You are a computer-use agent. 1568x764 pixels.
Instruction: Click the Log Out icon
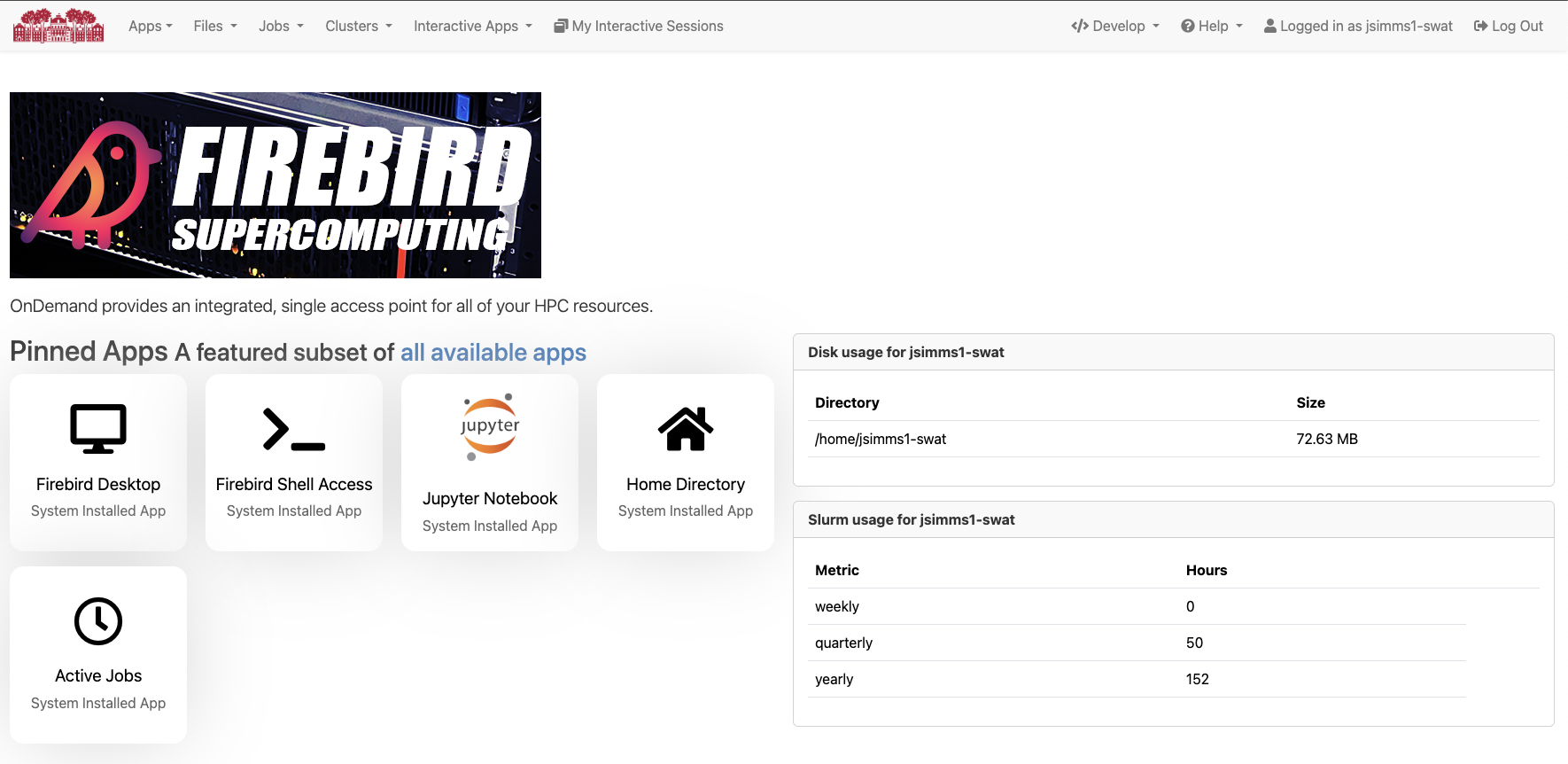click(1480, 26)
